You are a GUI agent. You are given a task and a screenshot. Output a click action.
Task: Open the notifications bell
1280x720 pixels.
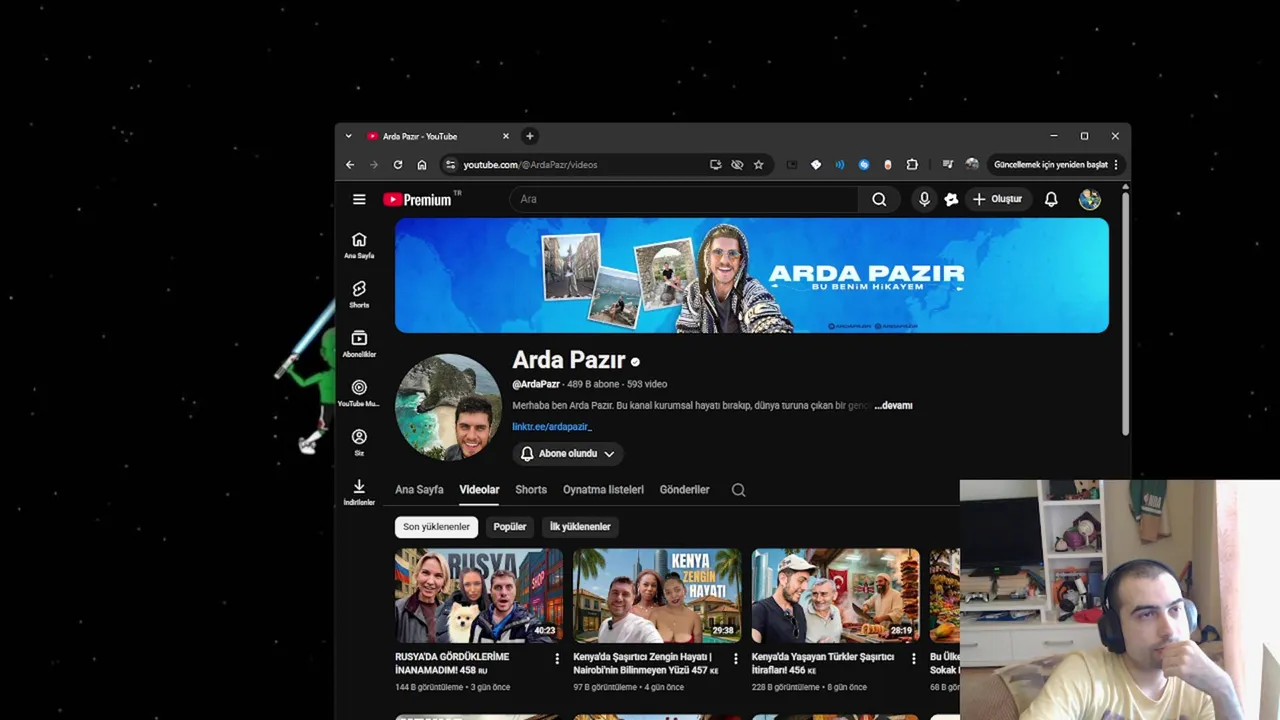point(1051,199)
